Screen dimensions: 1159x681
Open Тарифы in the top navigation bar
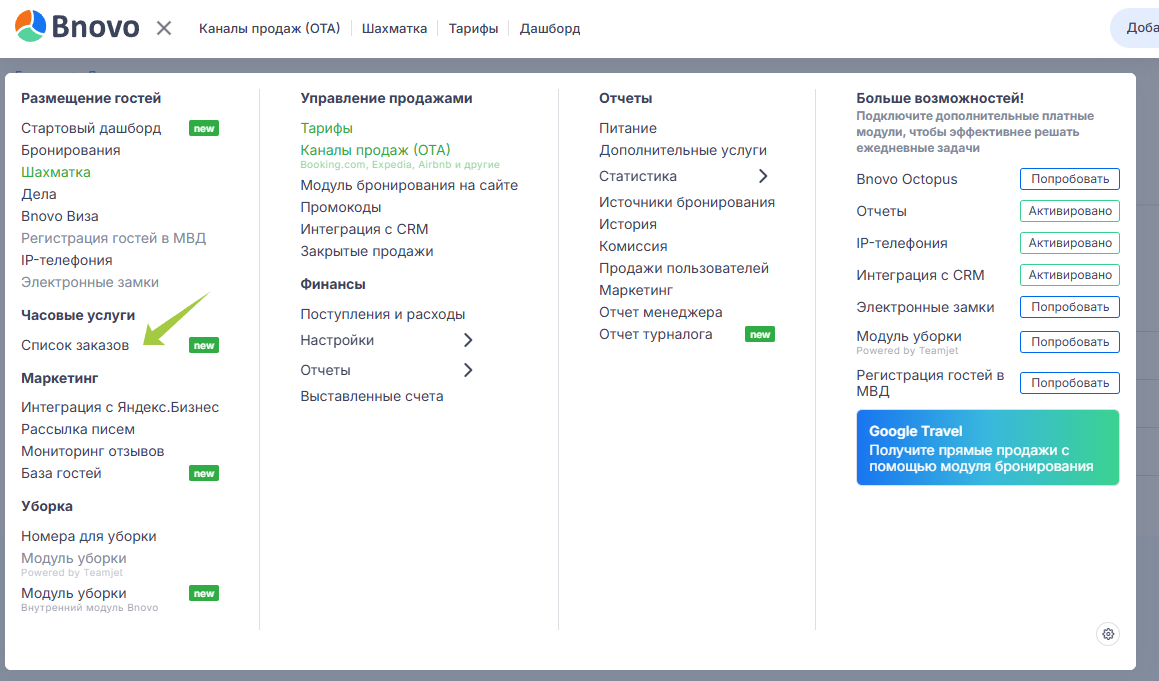click(473, 28)
